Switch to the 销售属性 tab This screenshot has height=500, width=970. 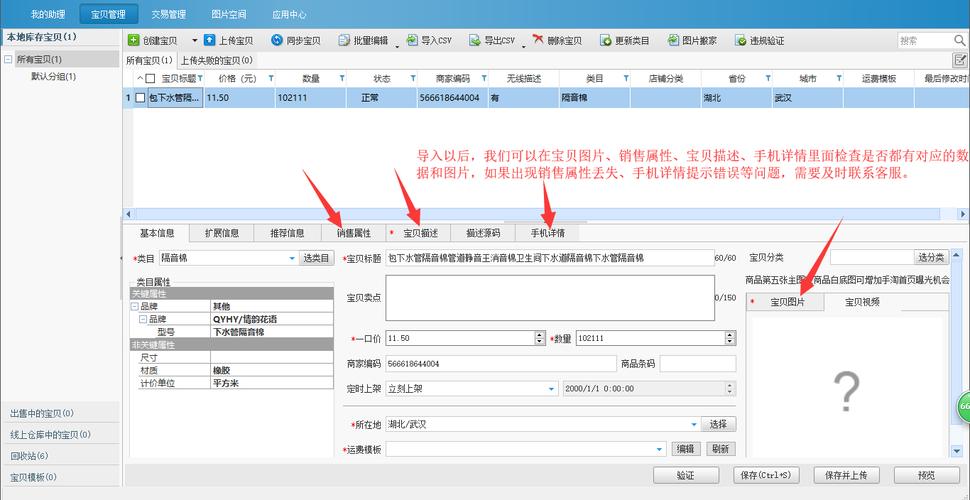coord(353,233)
